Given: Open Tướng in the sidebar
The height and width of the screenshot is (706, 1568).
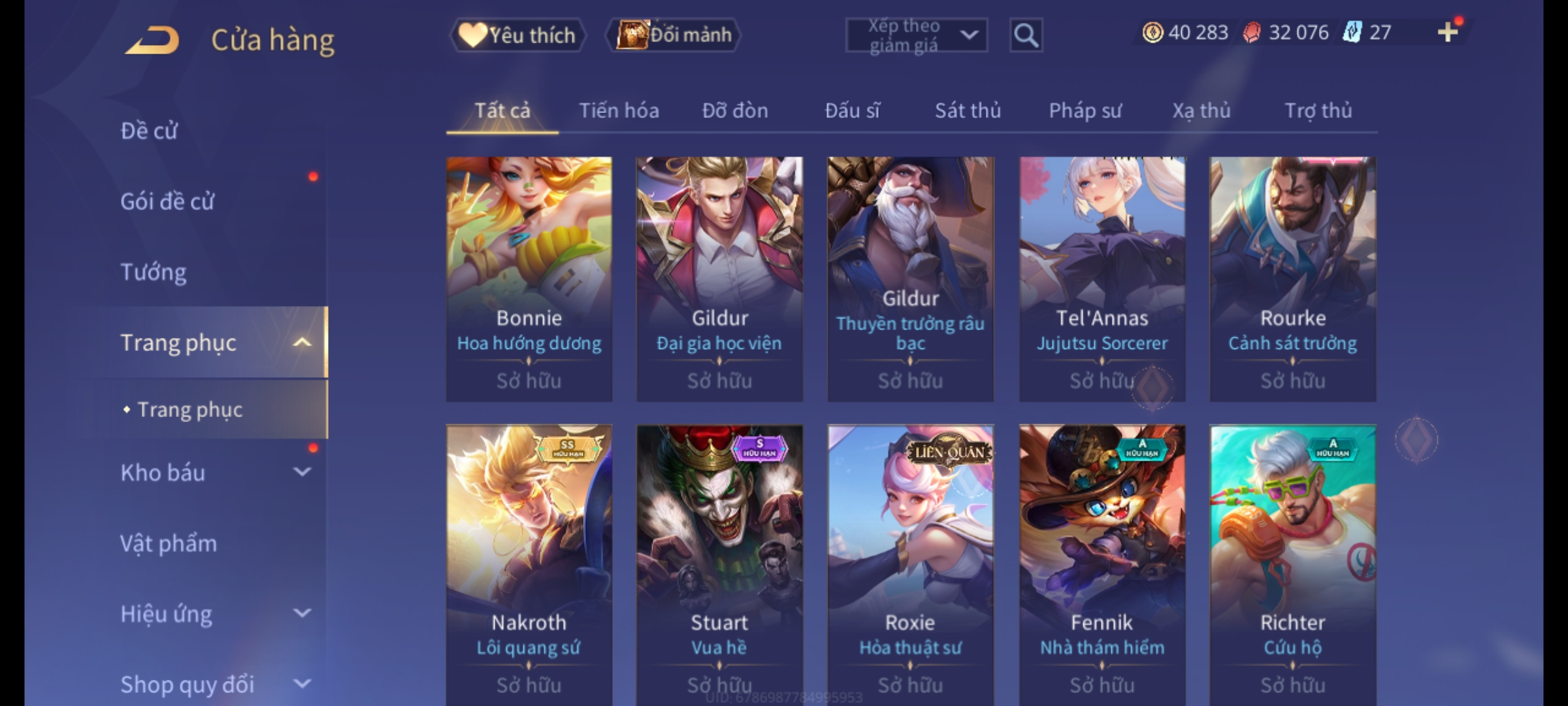Looking at the screenshot, I should pyautogui.click(x=154, y=272).
